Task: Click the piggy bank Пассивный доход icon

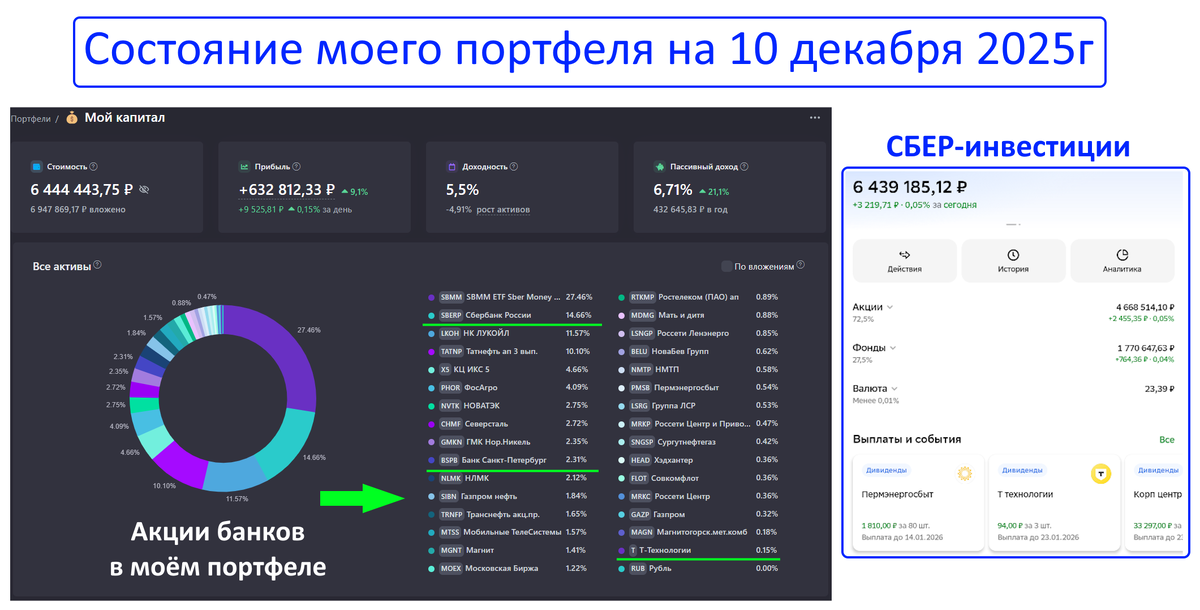Action: (660, 167)
